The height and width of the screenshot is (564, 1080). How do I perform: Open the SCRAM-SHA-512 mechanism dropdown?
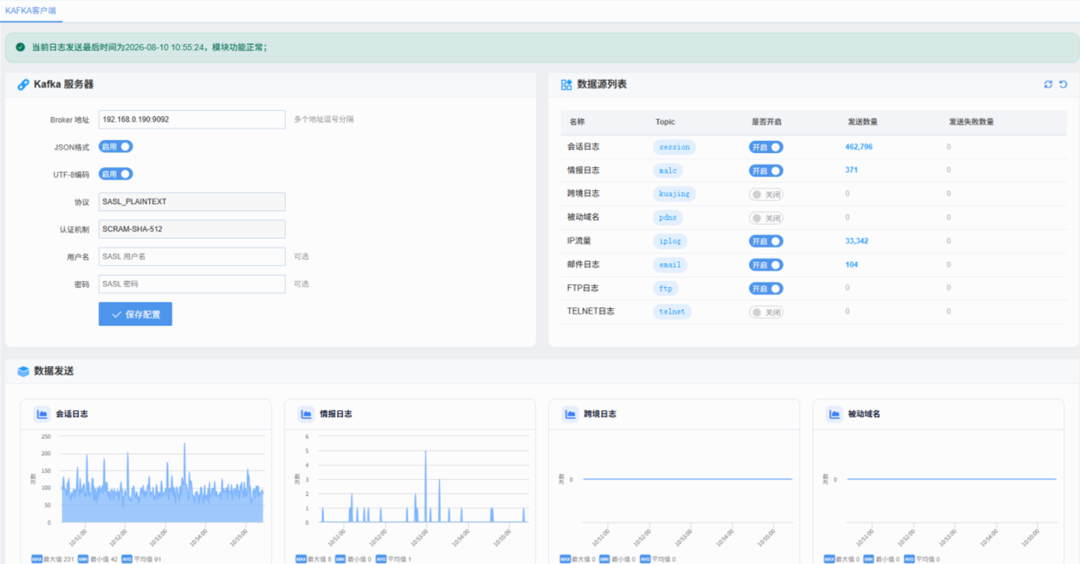pos(192,229)
